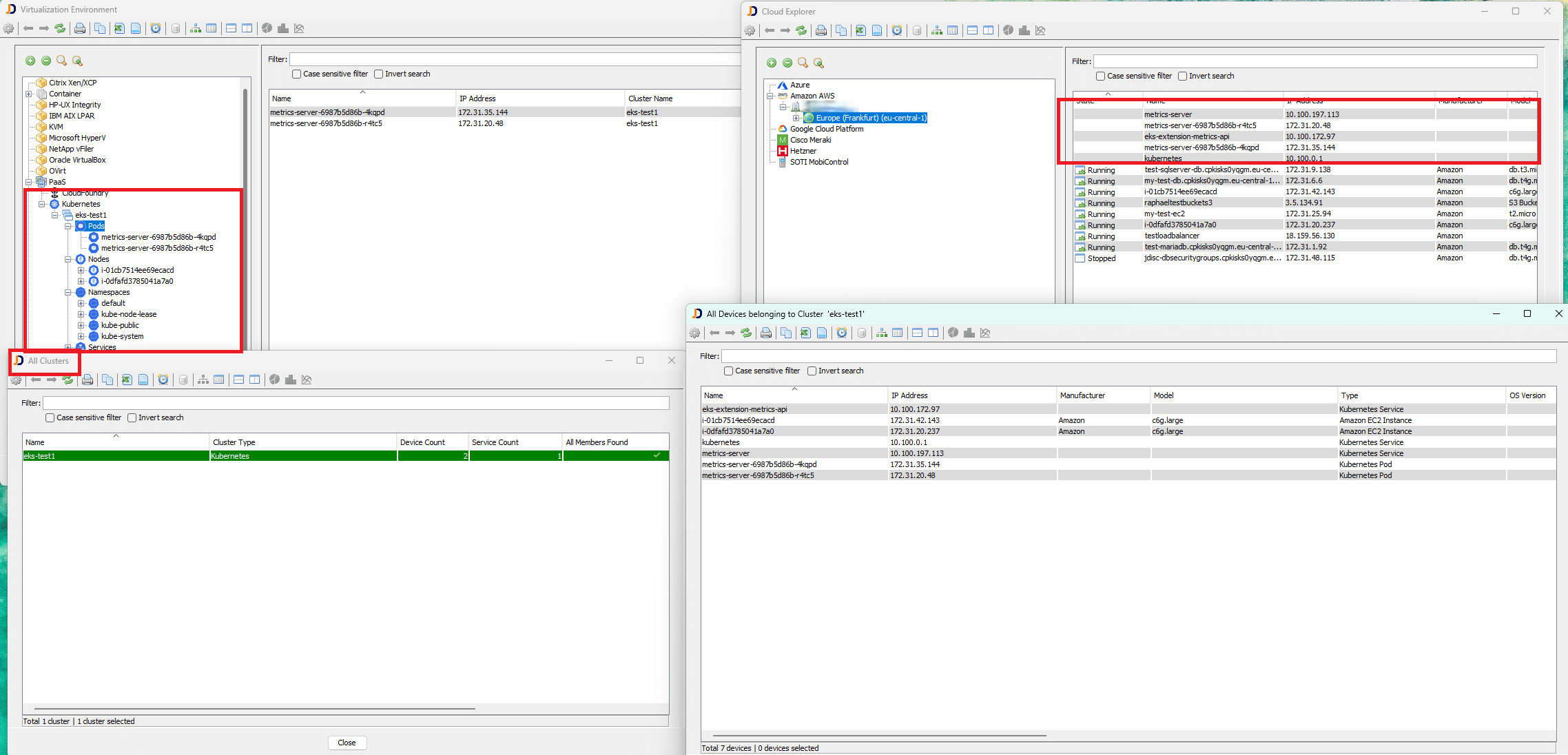Viewport: 1568px width, 755px height.
Task: Export the cluster list to Excel
Action: (x=127, y=380)
